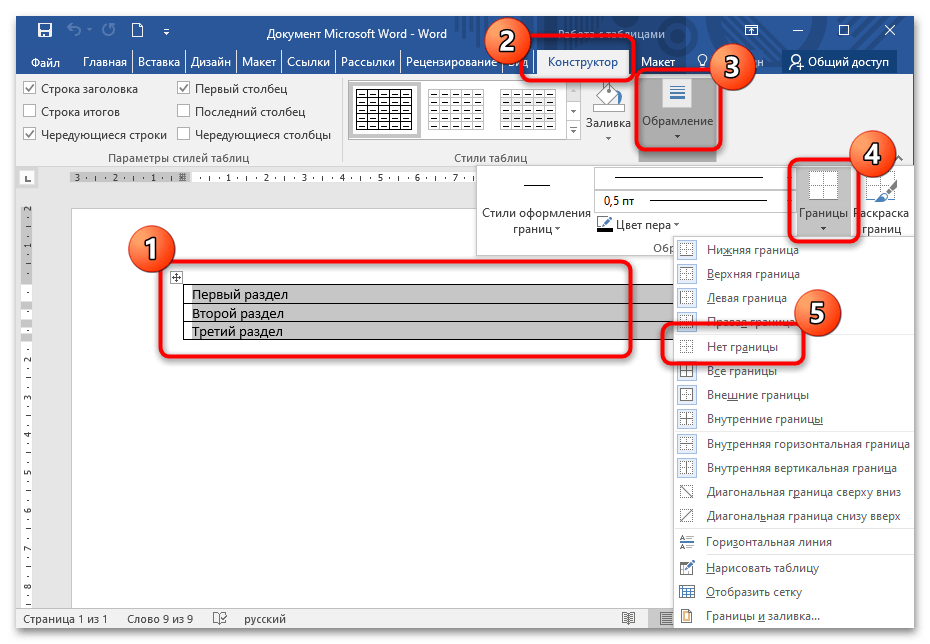This screenshot has height=644, width=930.
Task: Select the third table style thumbnail
Action: tap(527, 110)
